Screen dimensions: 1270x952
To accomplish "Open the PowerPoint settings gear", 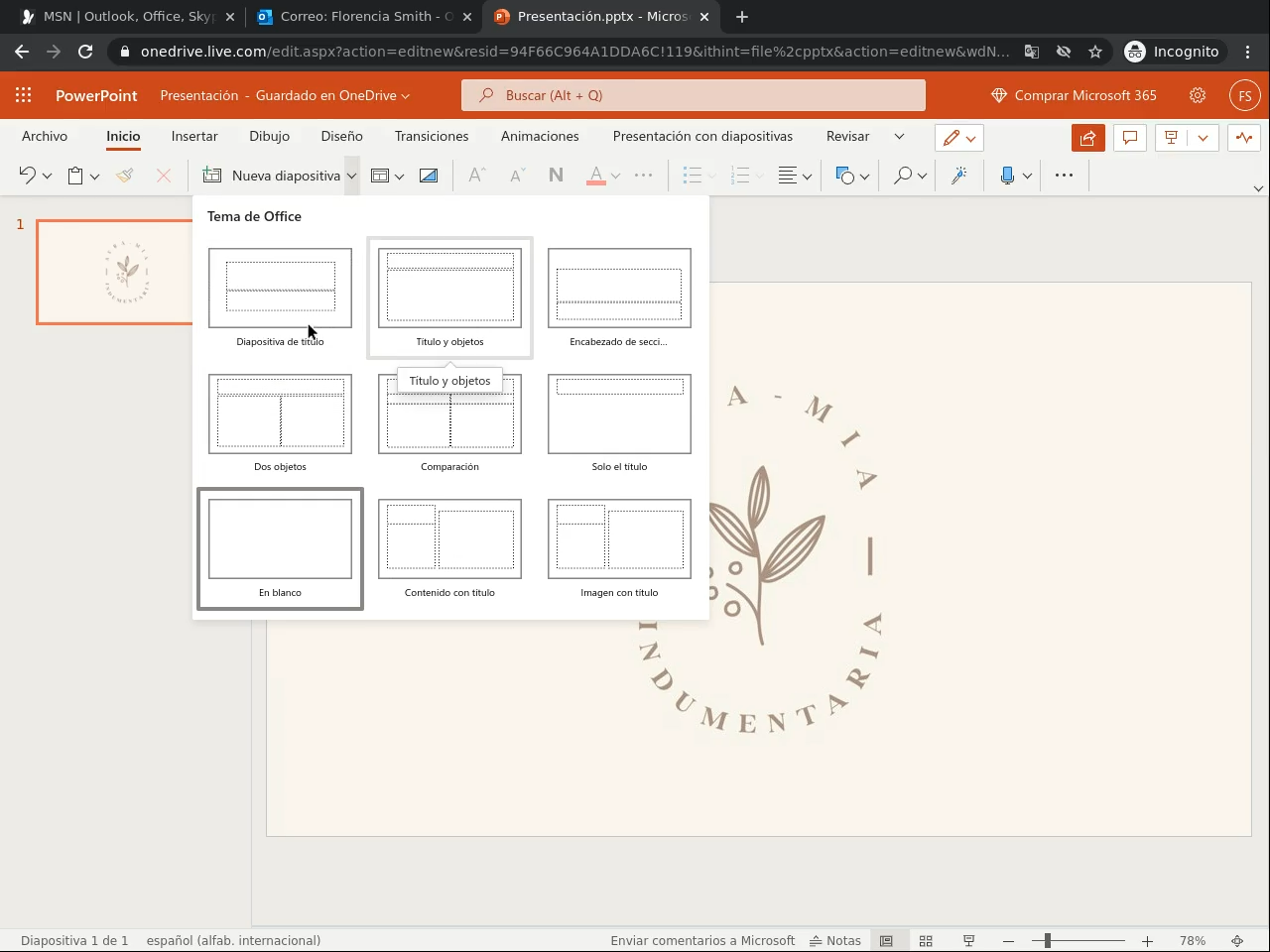I will pyautogui.click(x=1198, y=95).
